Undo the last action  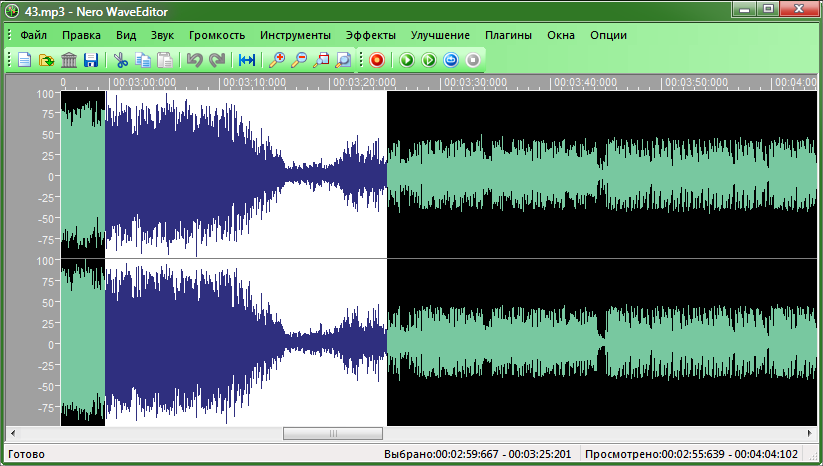point(195,60)
